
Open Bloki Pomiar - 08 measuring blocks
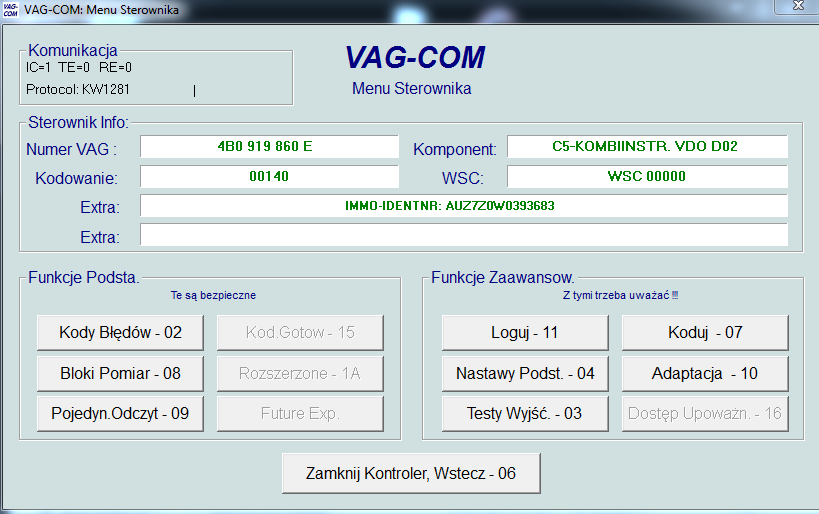pyautogui.click(x=120, y=373)
